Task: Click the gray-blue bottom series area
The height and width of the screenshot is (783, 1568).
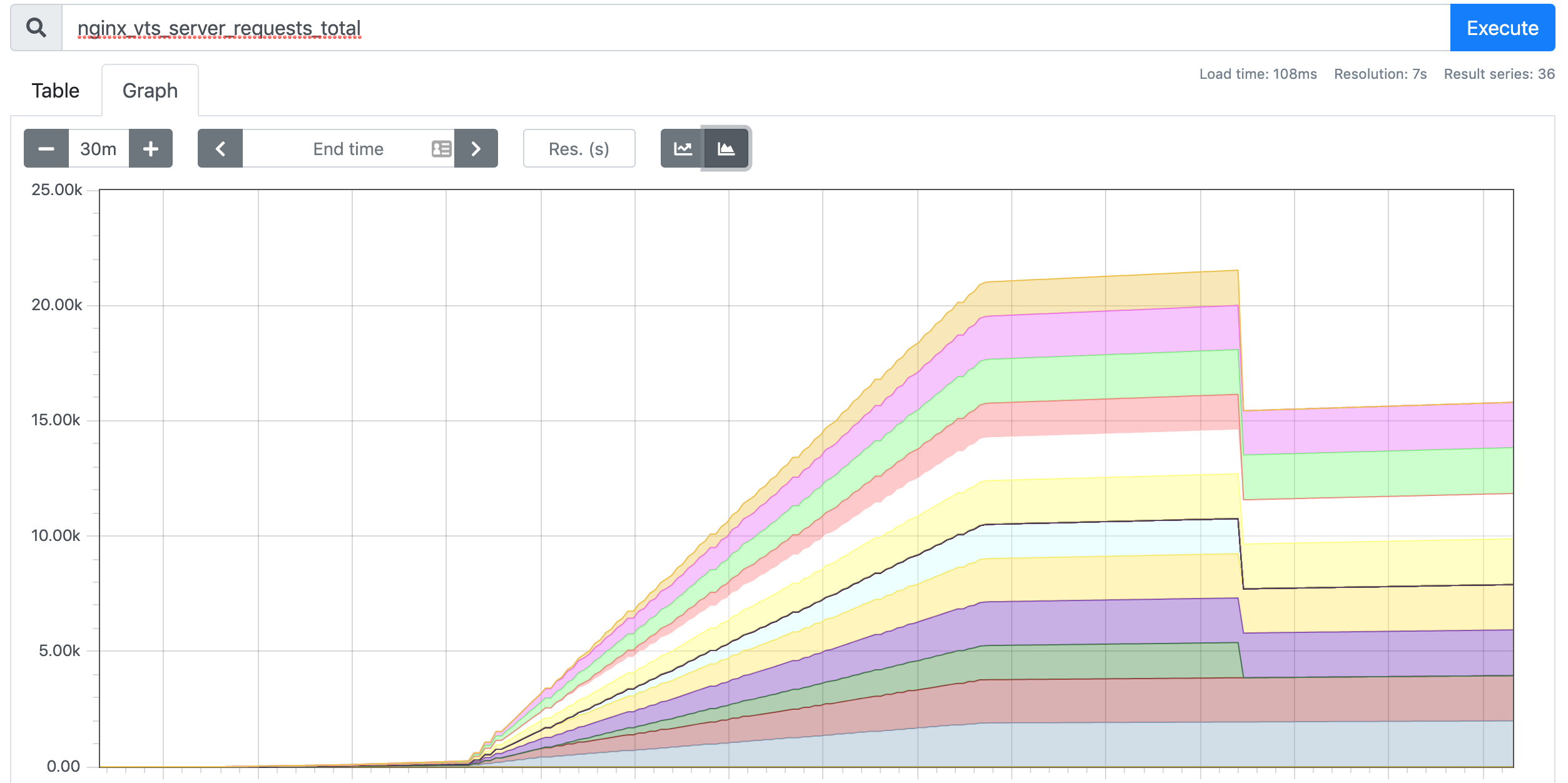Action: click(x=1107, y=744)
